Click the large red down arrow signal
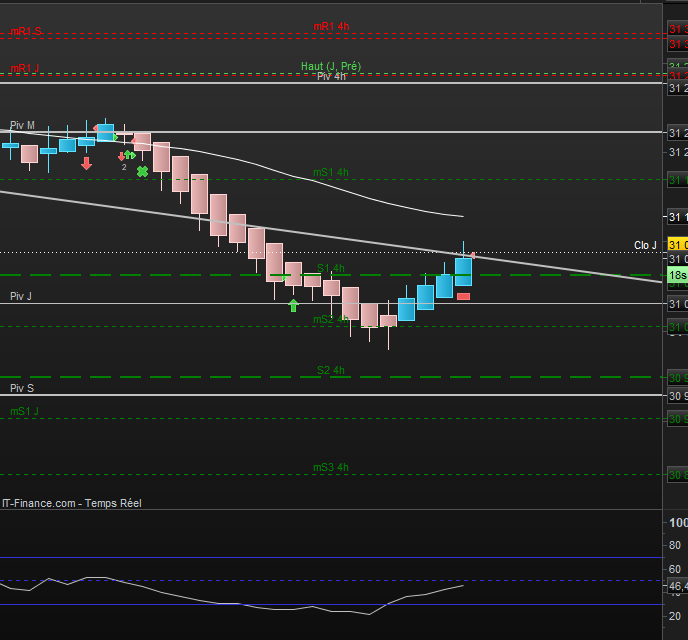 [x=86, y=164]
